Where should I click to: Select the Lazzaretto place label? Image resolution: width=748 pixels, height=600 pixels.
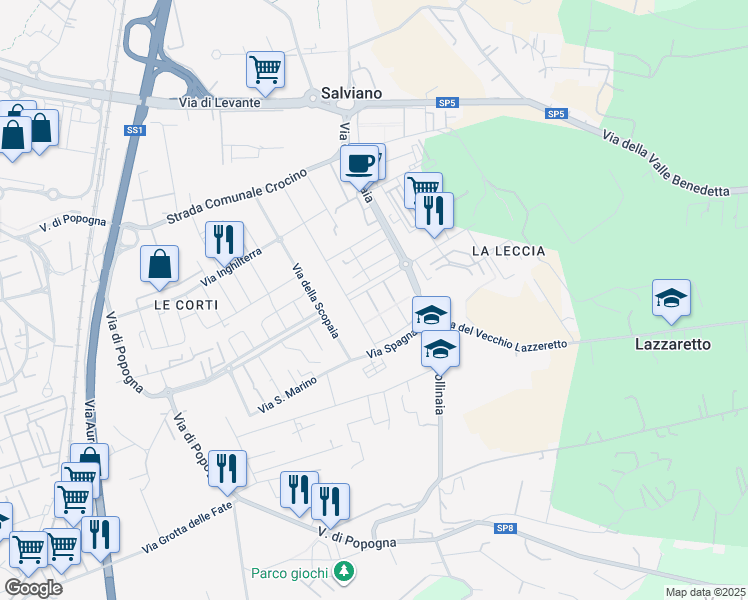pos(673,344)
